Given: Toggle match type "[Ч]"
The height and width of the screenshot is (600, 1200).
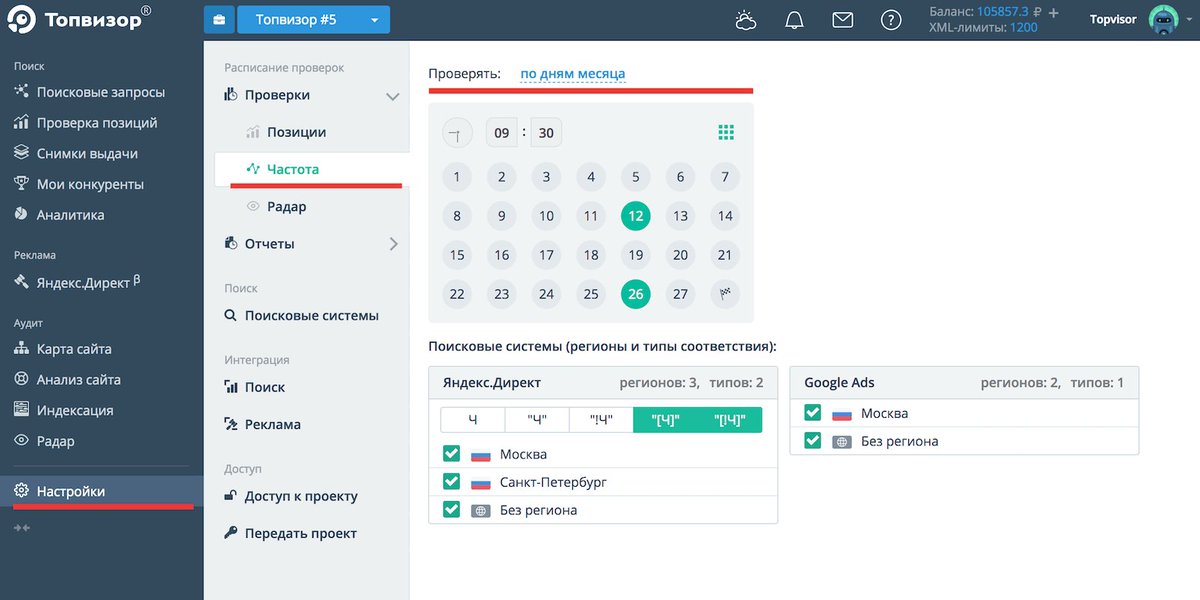Looking at the screenshot, I should [x=665, y=420].
